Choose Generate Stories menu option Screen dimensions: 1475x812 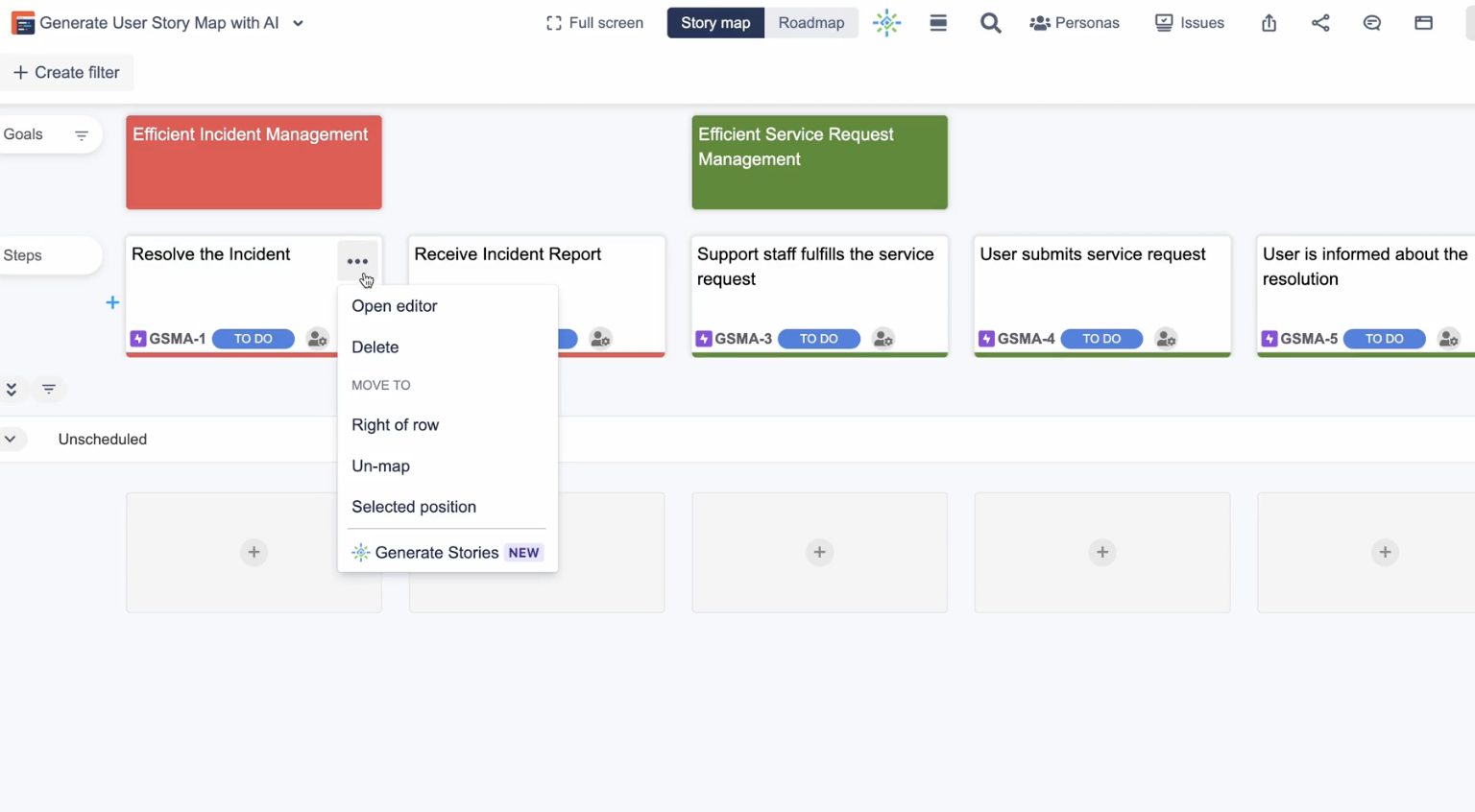(x=436, y=553)
